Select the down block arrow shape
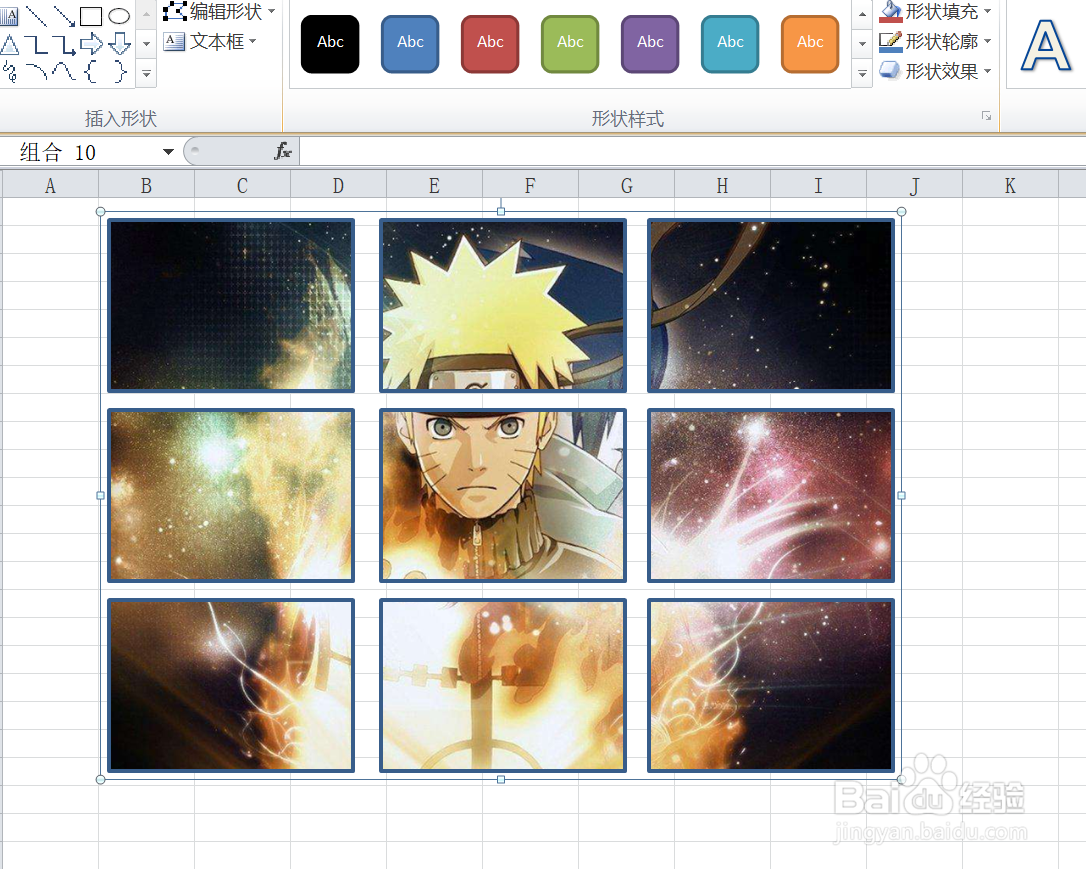This screenshot has width=1086, height=869. point(119,44)
